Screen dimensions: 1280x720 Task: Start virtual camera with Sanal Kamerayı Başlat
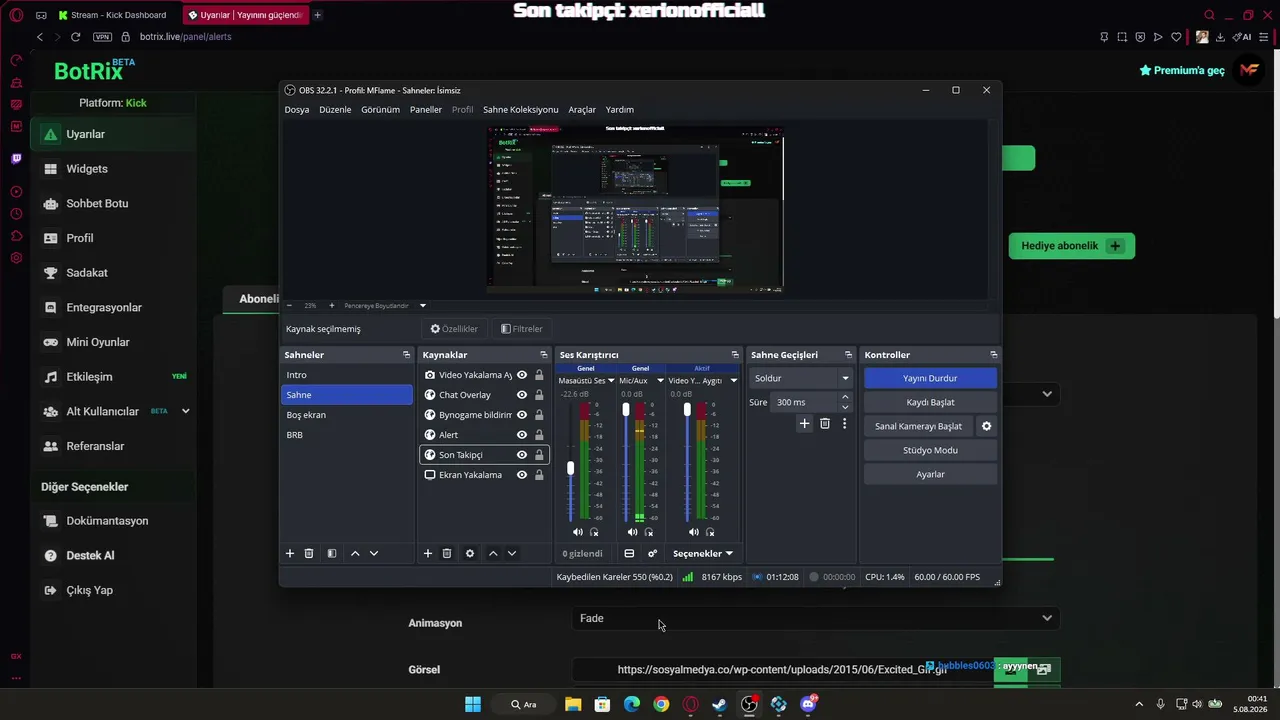[918, 426]
